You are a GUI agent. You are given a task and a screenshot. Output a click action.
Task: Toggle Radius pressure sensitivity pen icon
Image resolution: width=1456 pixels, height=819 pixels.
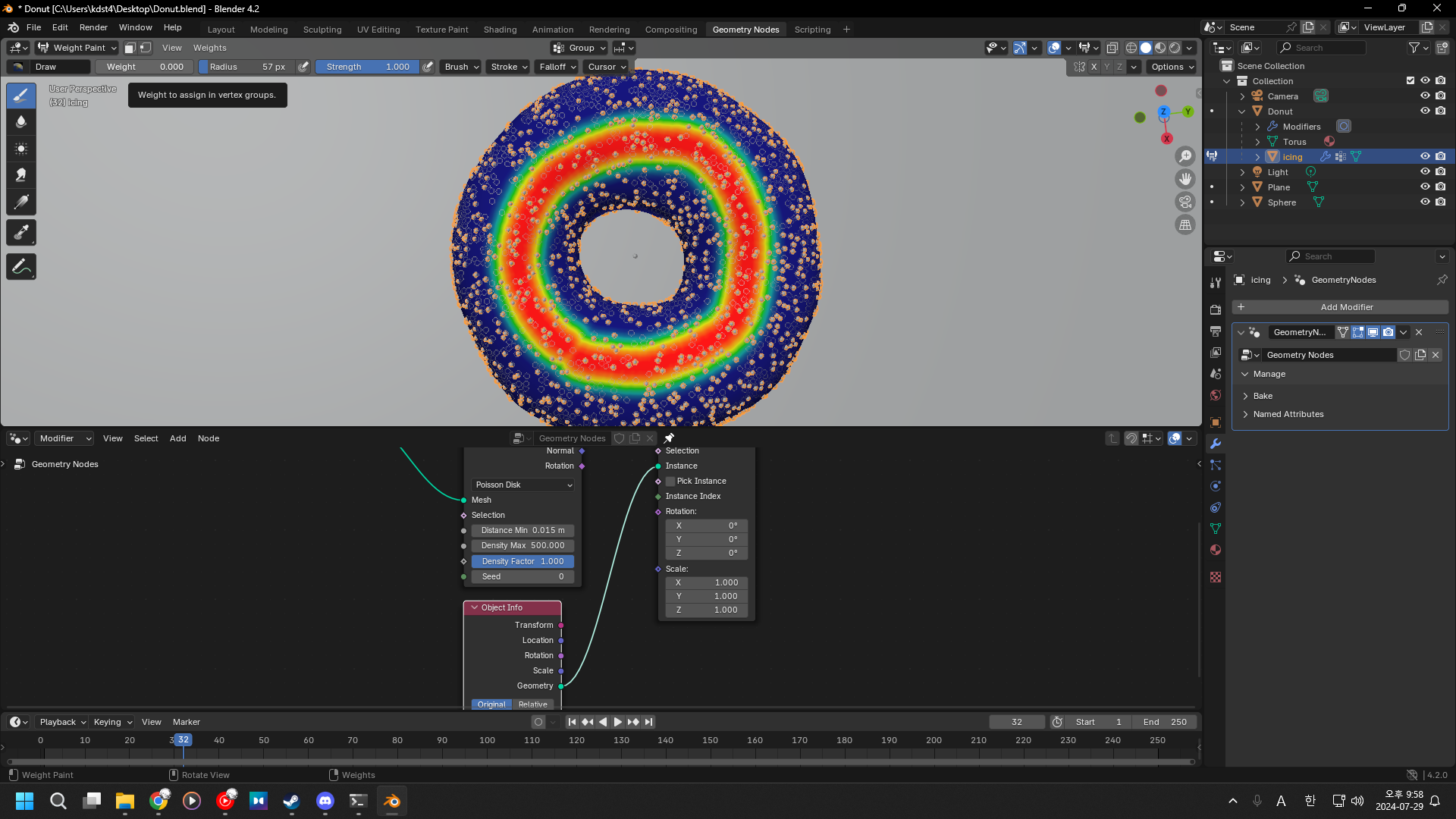[x=303, y=67]
